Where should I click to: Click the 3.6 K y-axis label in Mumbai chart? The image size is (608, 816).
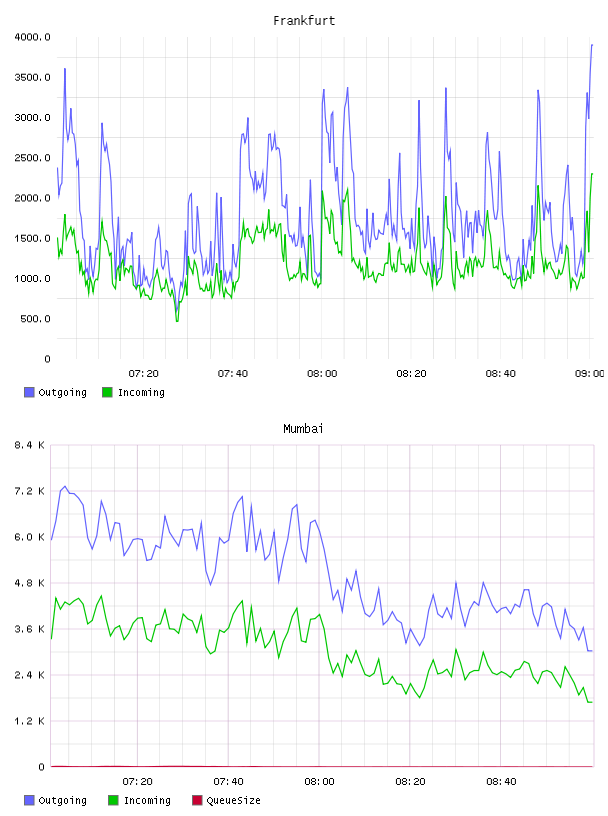pos(30,629)
